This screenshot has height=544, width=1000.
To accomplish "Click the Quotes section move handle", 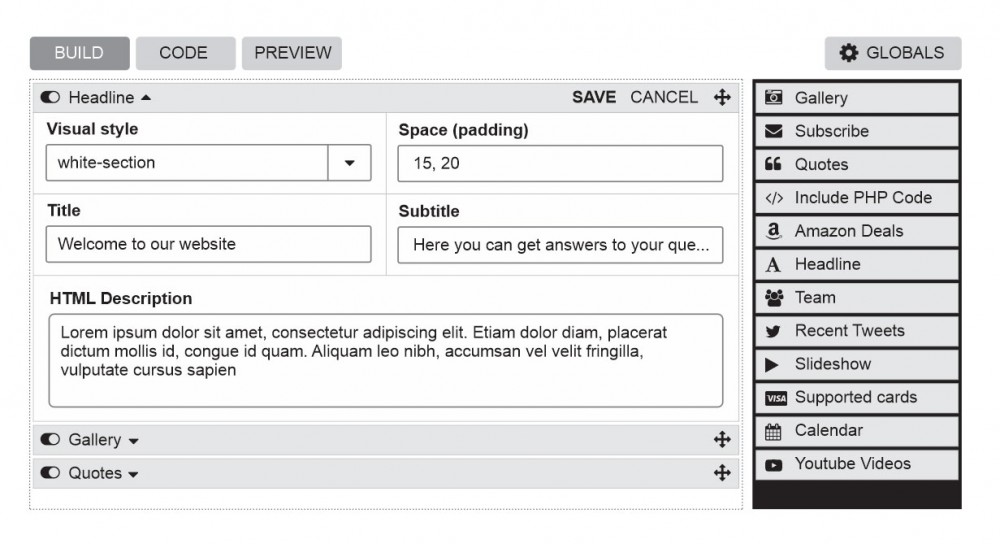I will tap(722, 473).
